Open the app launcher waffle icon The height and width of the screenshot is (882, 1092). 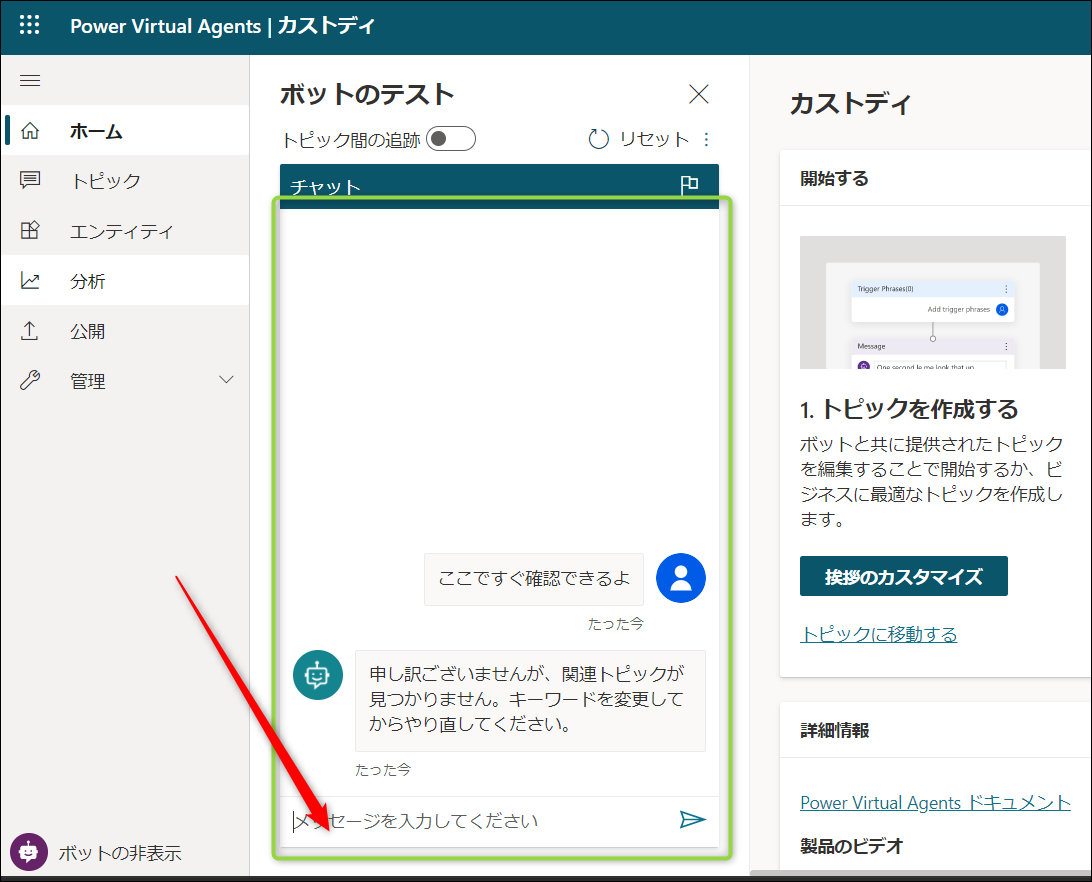pyautogui.click(x=29, y=25)
